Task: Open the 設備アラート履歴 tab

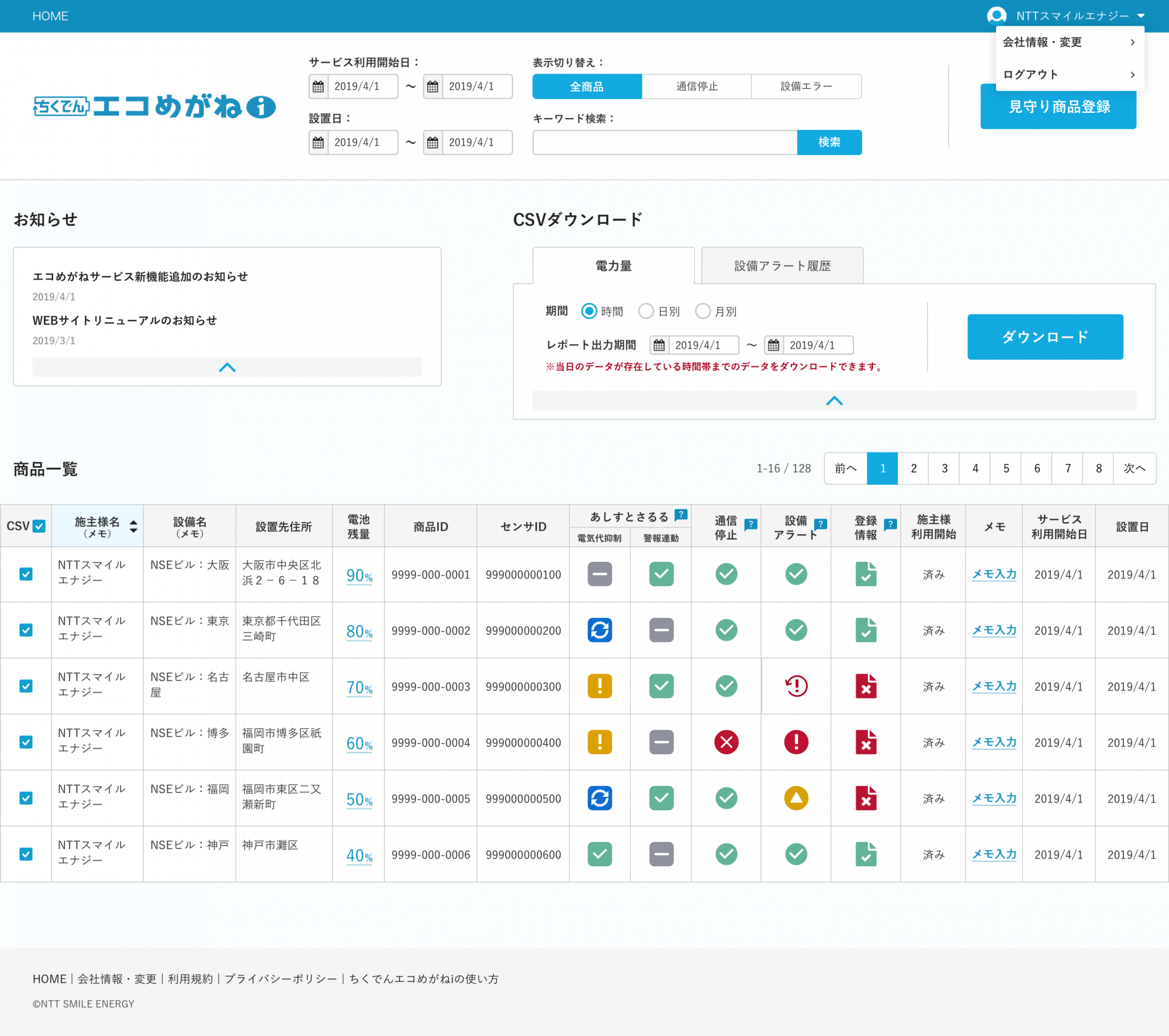Action: tap(782, 265)
